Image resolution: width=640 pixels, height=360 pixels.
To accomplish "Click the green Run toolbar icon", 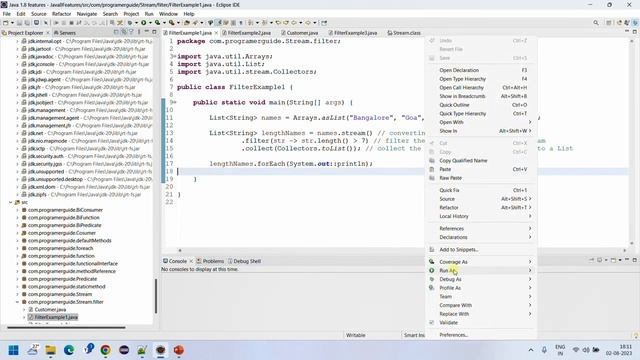I will coord(144,23).
